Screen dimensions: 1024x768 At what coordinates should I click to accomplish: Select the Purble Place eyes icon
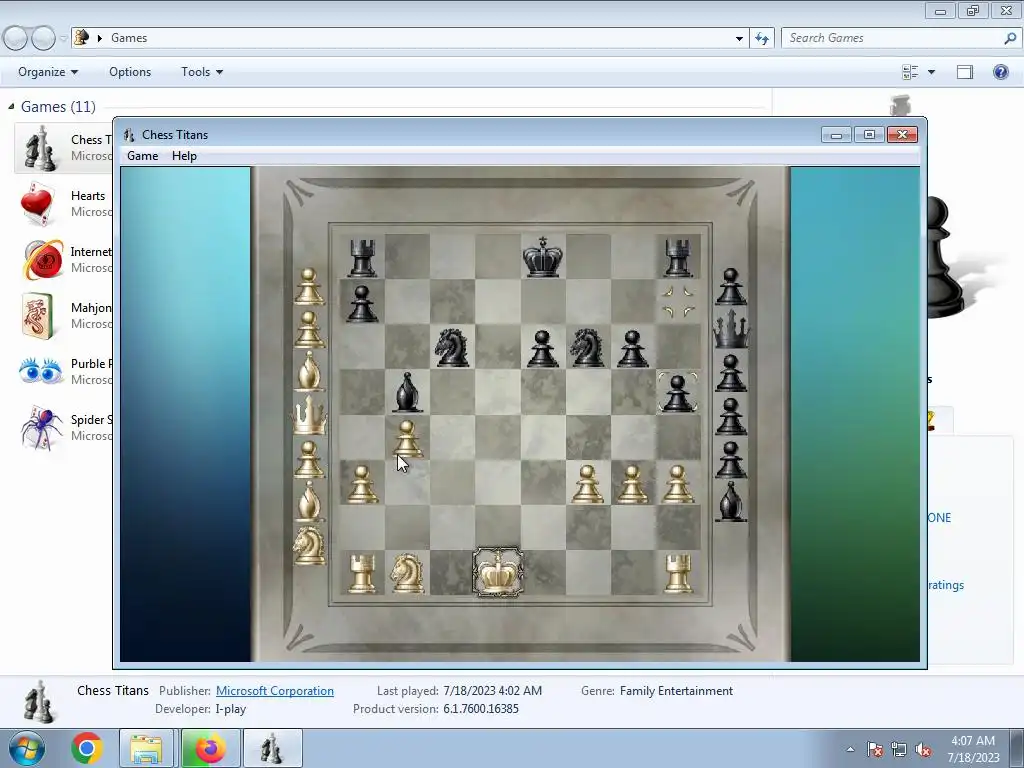pos(40,371)
